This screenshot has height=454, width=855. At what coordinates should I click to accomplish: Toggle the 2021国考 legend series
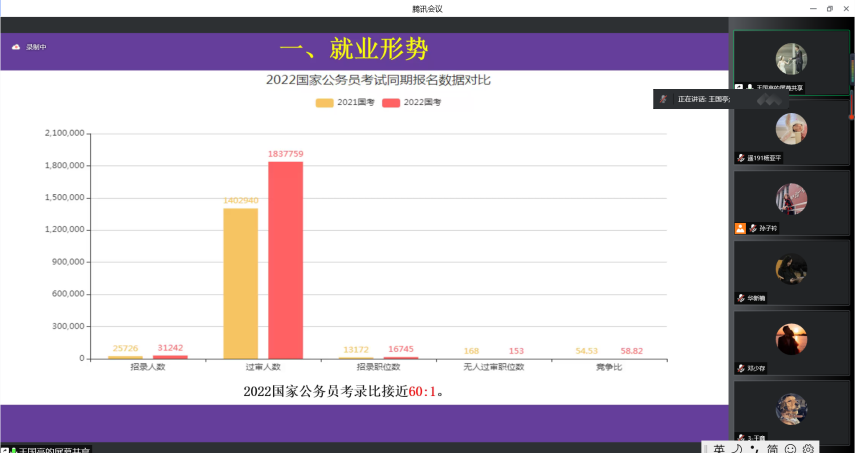coord(338,102)
